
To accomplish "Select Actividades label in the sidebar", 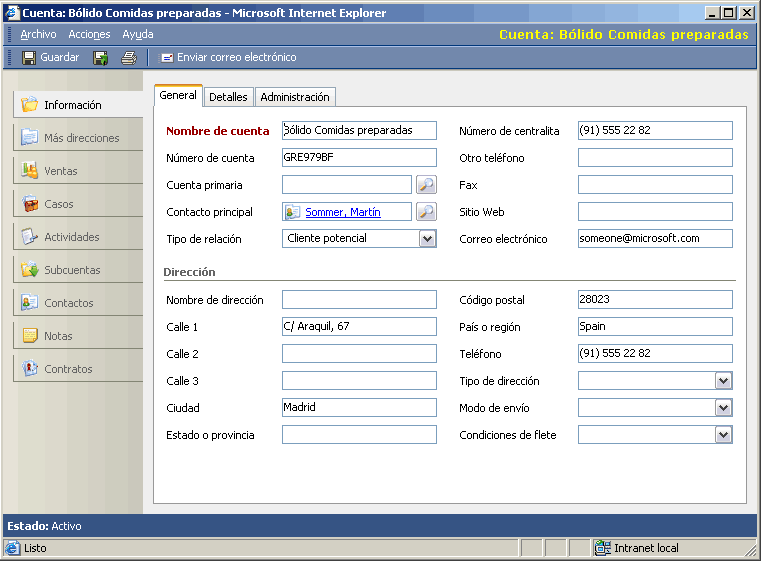I will 72,237.
